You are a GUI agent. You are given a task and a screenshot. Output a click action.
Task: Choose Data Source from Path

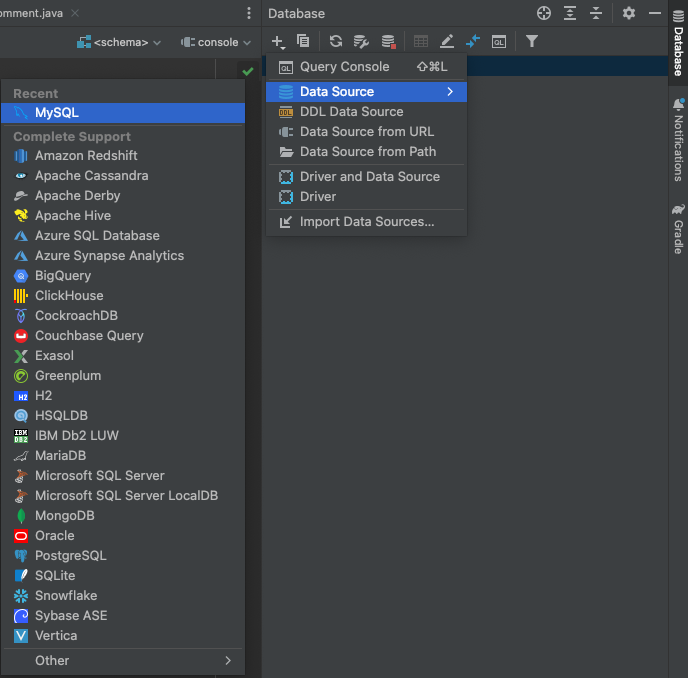click(366, 152)
